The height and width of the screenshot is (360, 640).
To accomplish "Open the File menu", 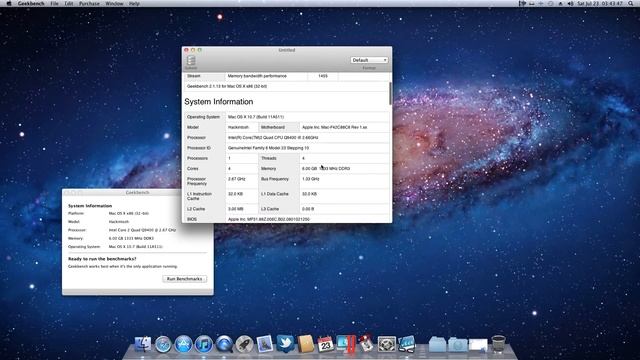I will (x=54, y=4).
